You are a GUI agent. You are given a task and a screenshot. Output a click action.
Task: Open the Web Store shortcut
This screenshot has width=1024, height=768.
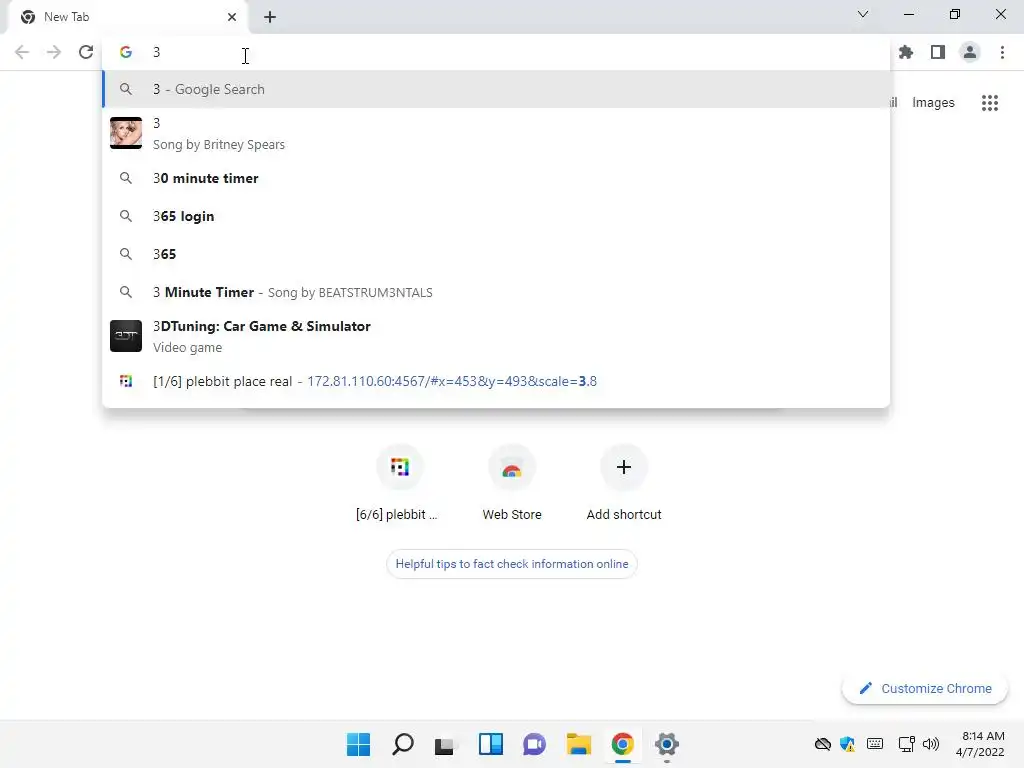[x=512, y=484]
